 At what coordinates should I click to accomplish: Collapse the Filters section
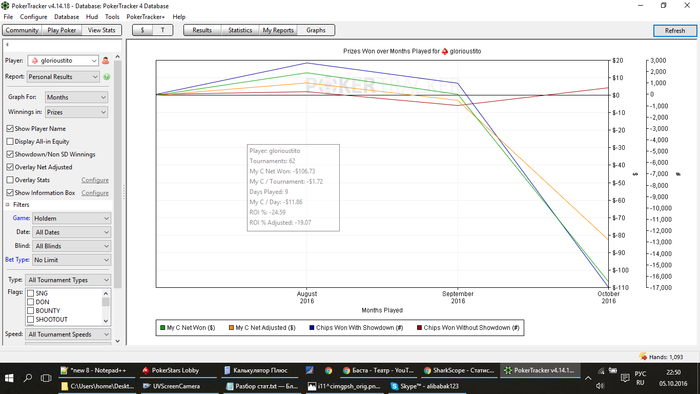(x=8, y=204)
